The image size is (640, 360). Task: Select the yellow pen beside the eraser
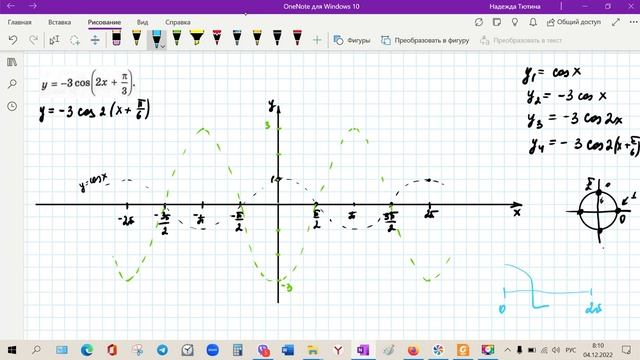(136, 38)
